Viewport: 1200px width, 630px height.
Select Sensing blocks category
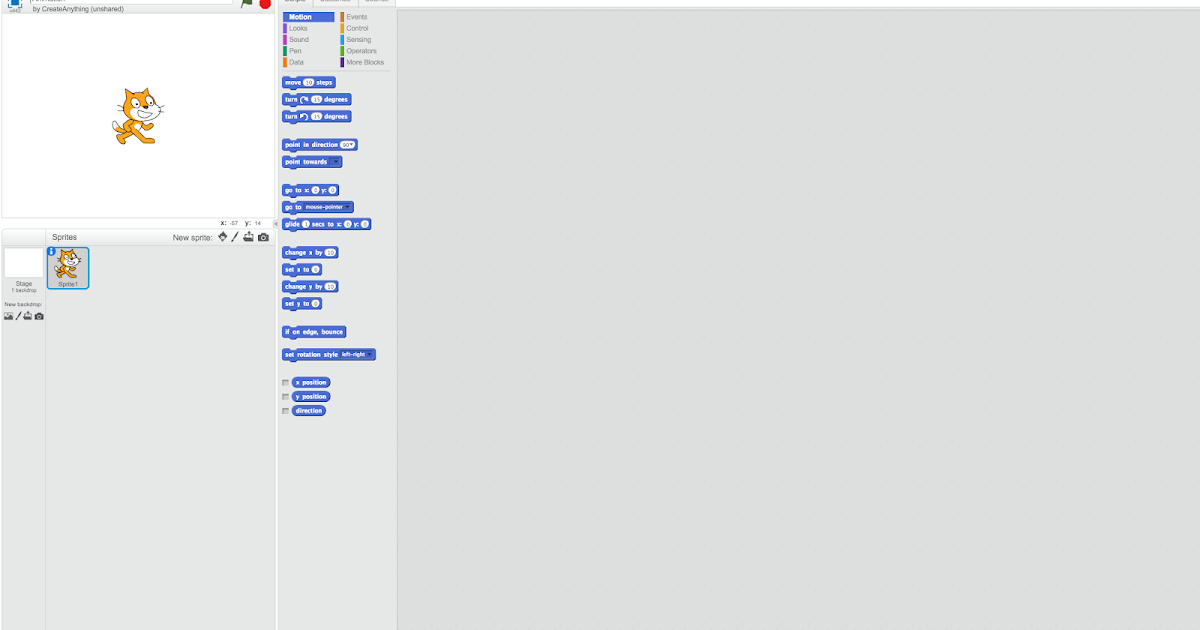(x=358, y=40)
